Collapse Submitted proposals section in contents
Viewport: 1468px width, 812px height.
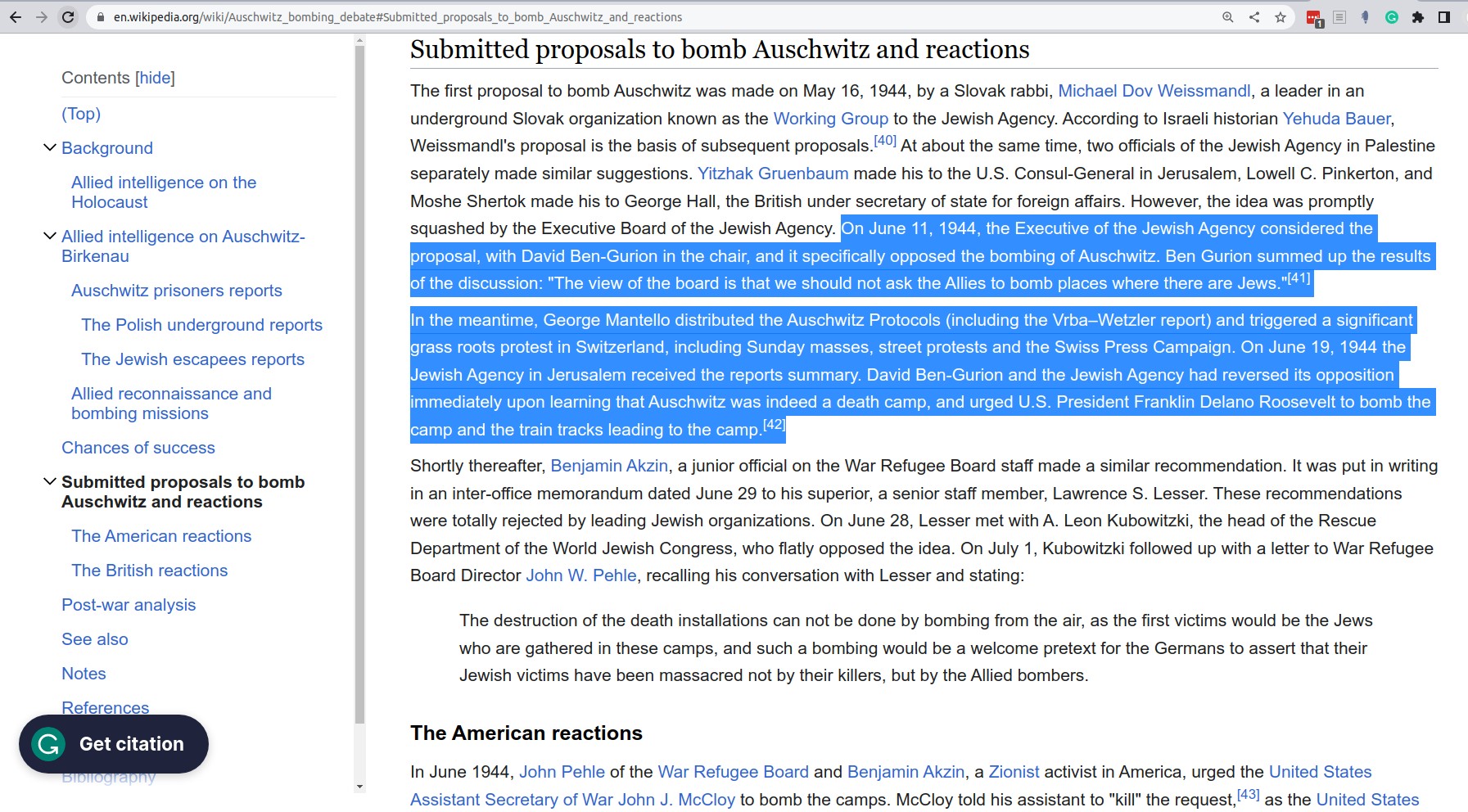(50, 482)
